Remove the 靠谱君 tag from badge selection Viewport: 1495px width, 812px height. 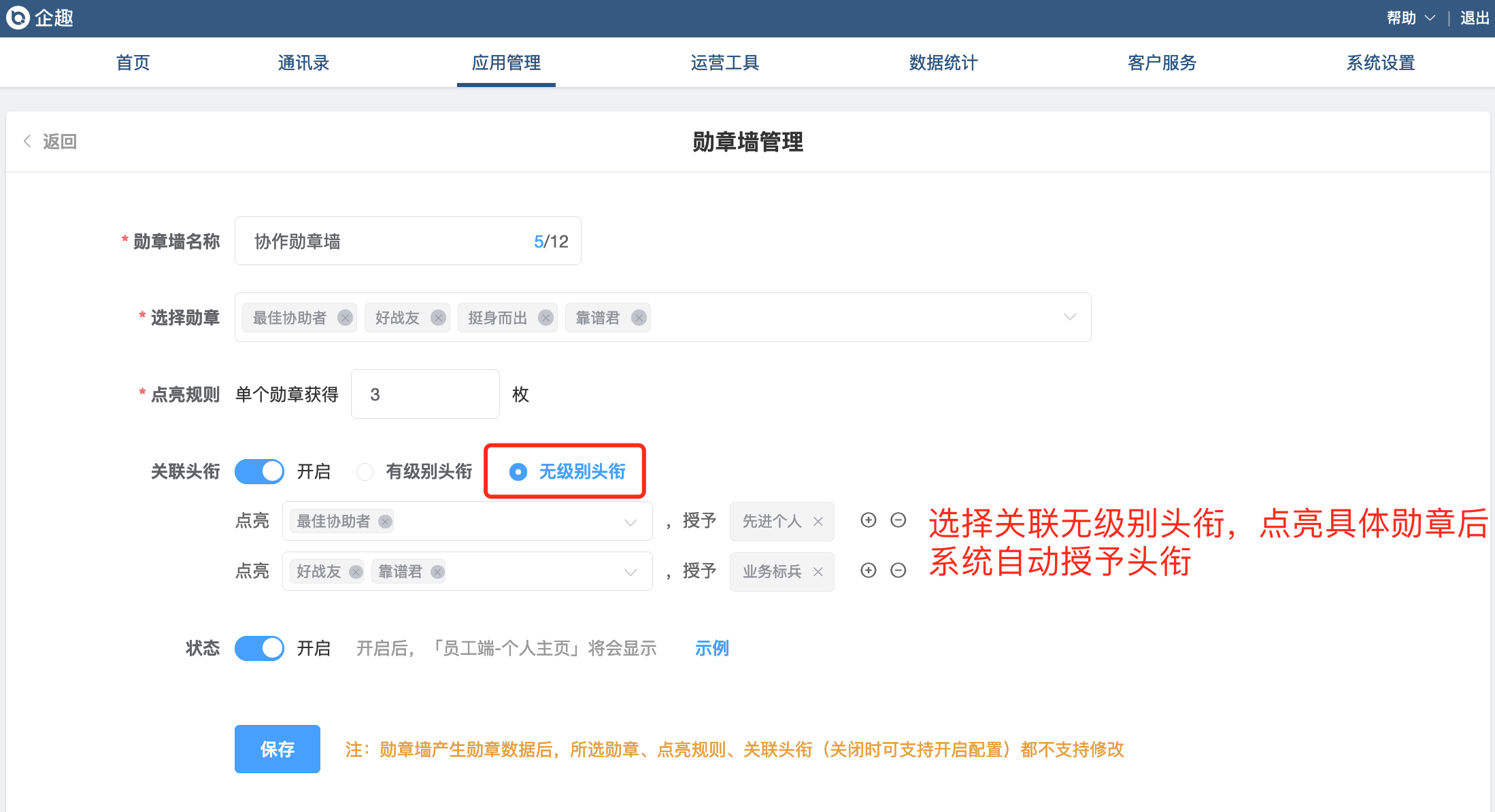(639, 318)
